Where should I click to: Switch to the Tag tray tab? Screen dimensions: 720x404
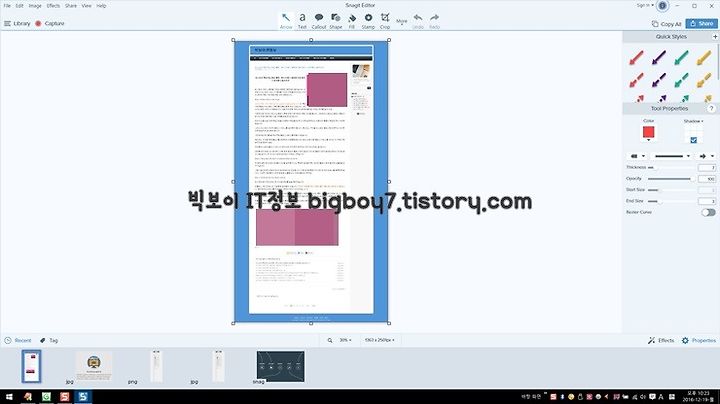click(x=49, y=340)
